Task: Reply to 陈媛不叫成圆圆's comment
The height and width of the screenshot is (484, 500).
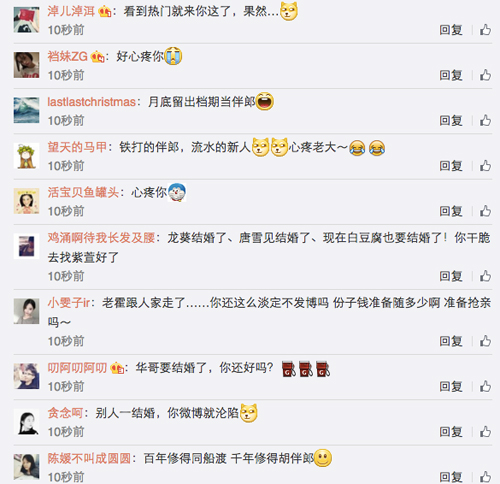Action: (451, 477)
